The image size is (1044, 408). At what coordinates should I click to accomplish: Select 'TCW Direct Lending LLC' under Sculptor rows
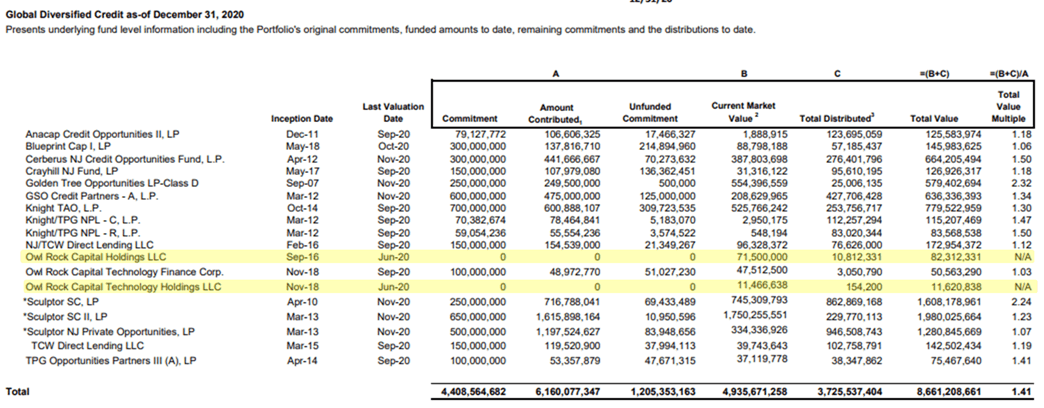(x=87, y=346)
